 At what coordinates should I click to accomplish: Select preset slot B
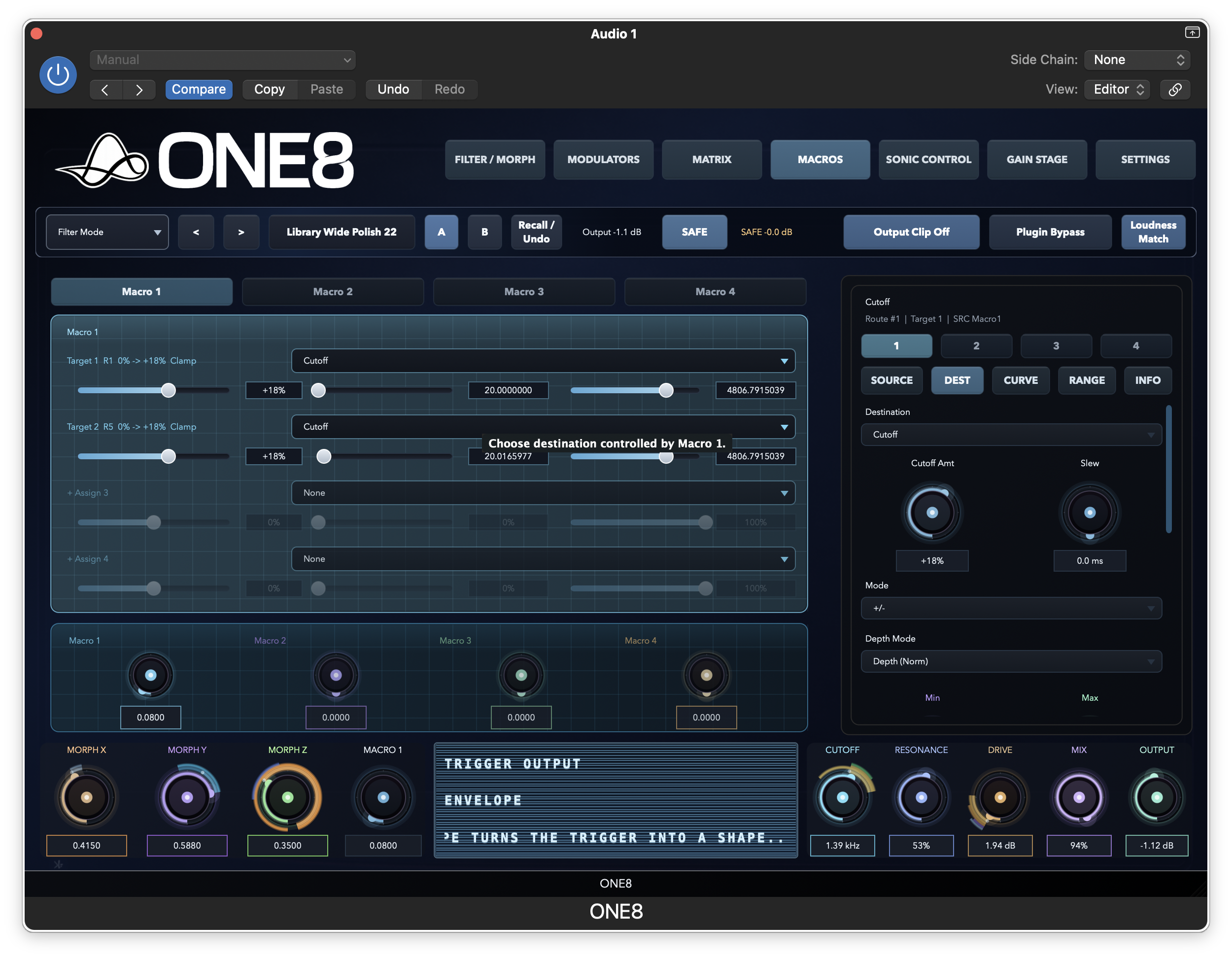pos(484,232)
